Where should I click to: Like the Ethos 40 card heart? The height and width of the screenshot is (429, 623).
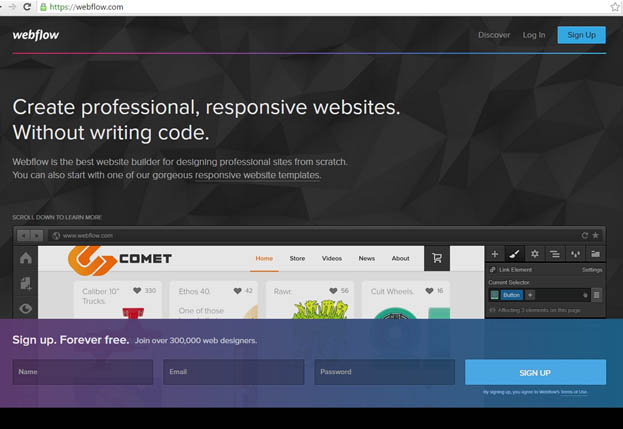pyautogui.click(x=238, y=291)
